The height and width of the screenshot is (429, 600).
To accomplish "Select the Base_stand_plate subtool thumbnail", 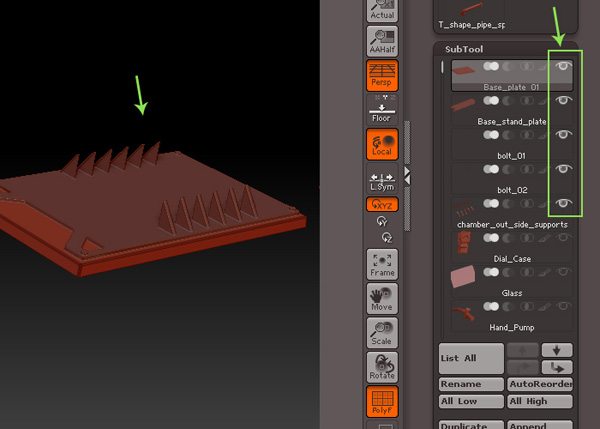I will point(463,104).
